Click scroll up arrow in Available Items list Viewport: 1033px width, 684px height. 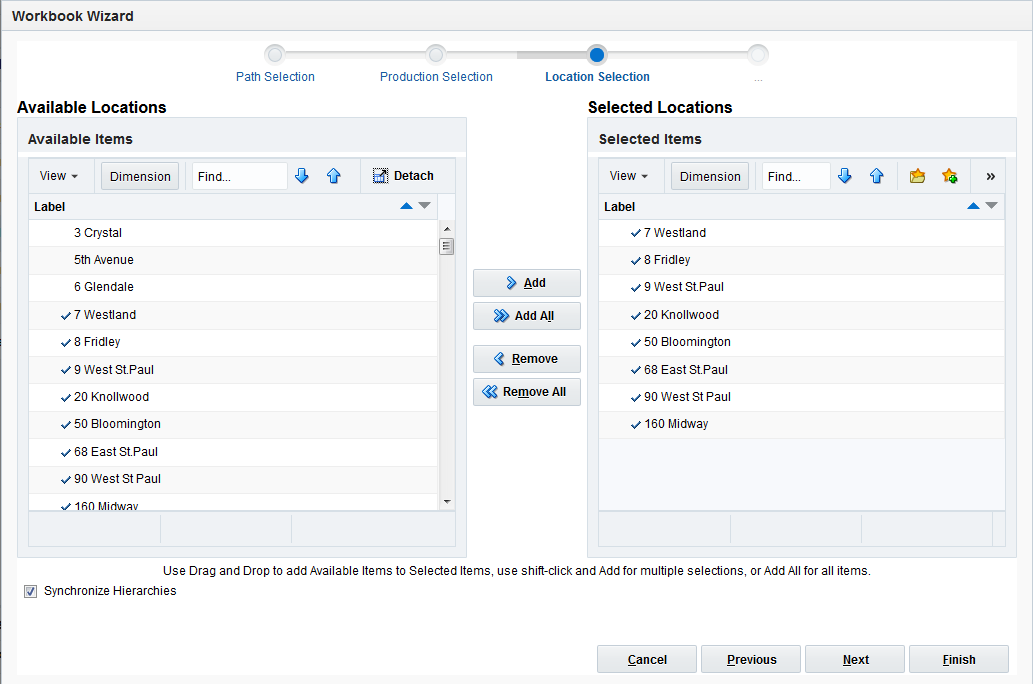tap(447, 229)
